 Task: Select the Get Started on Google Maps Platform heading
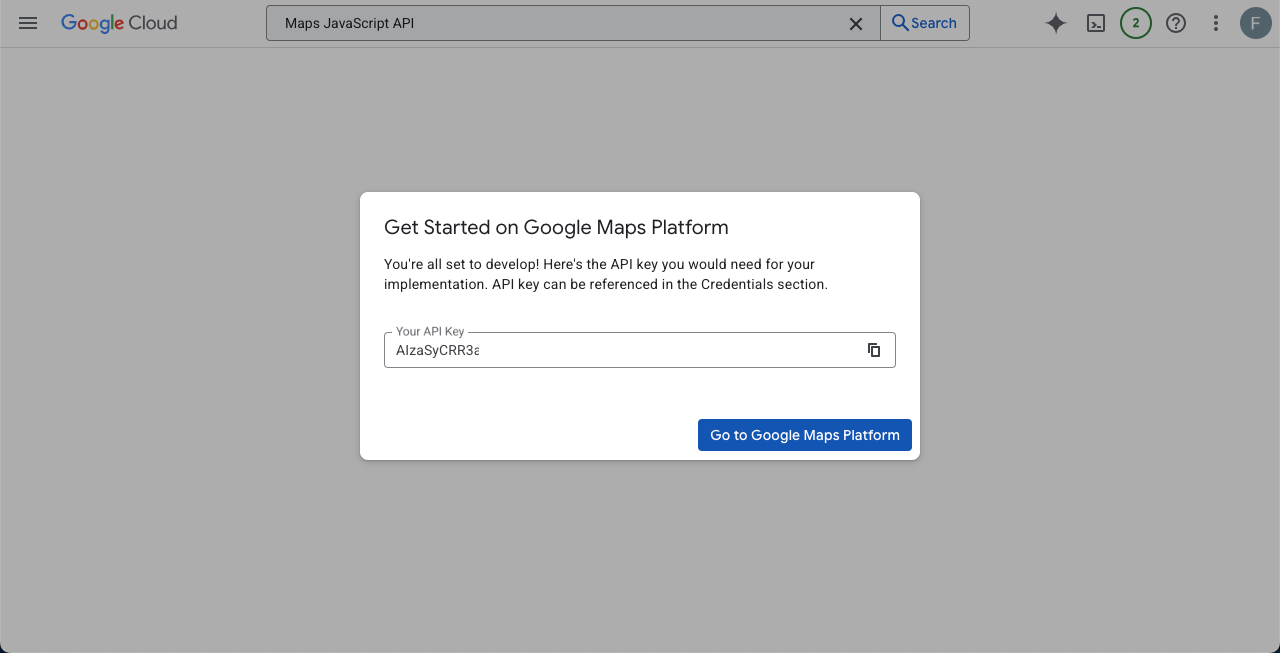pos(556,227)
